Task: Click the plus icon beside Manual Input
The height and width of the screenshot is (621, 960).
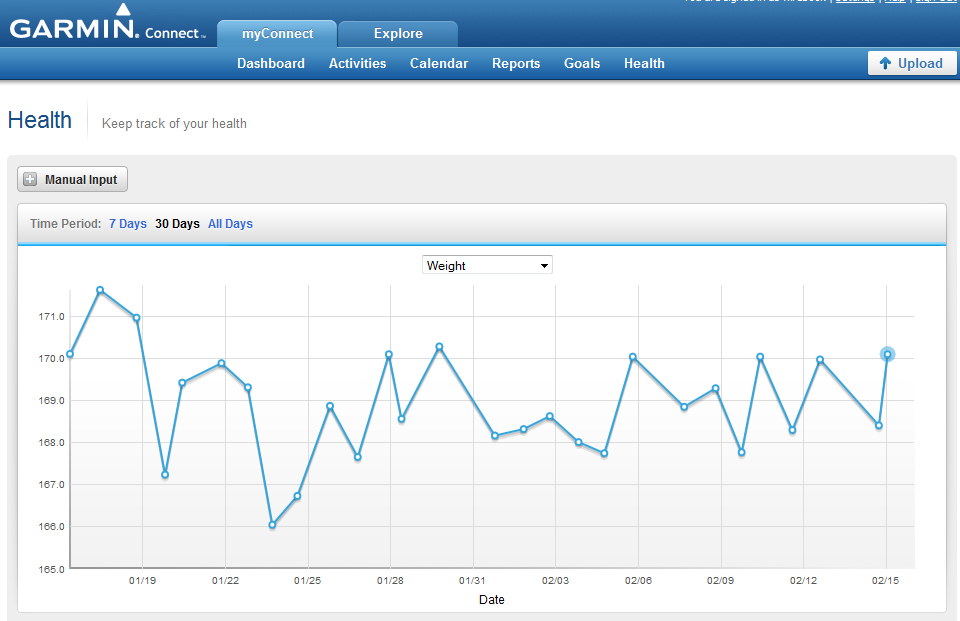Action: (x=30, y=179)
